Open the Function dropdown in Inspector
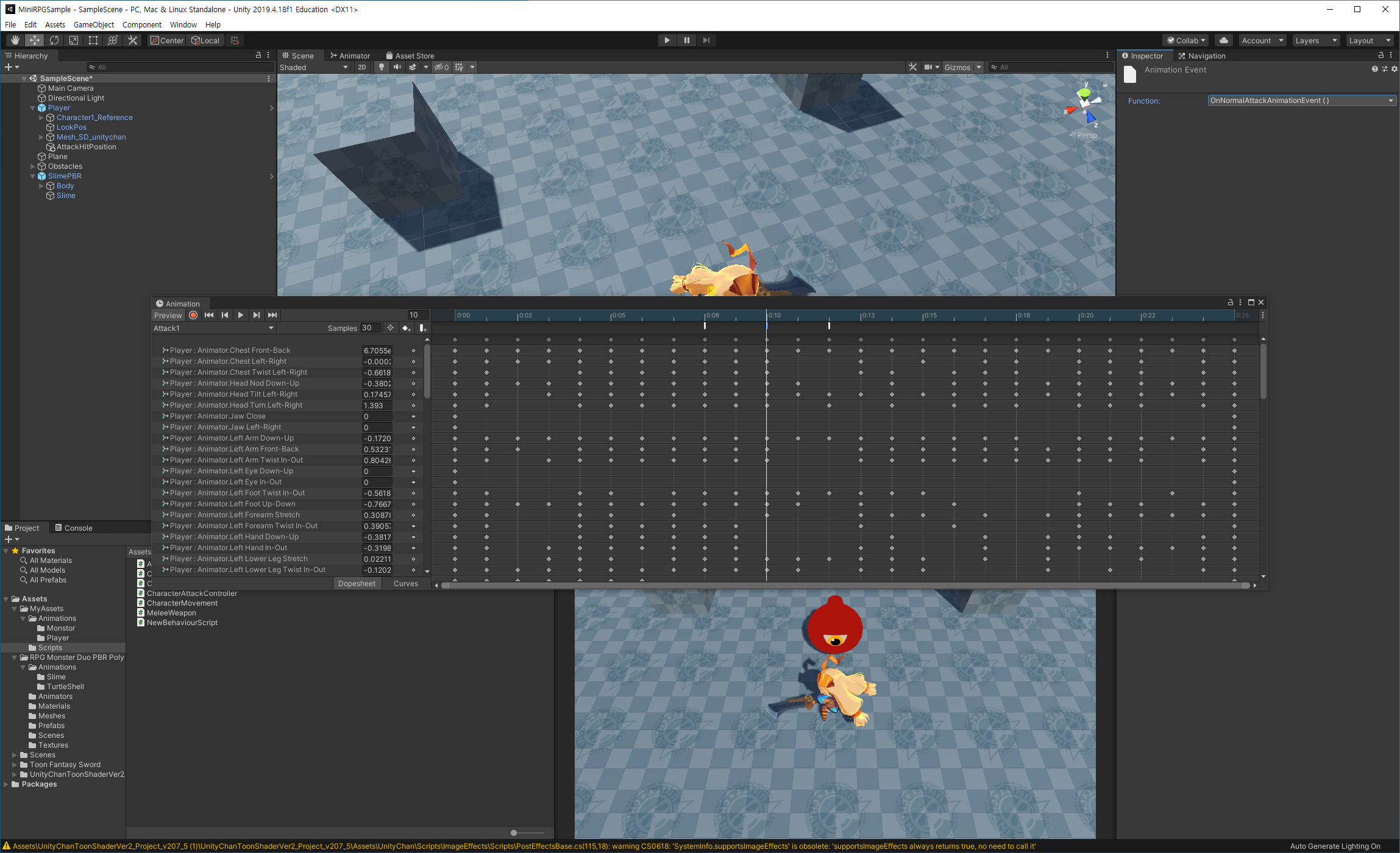This screenshot has height=853, width=1400. pos(1301,101)
